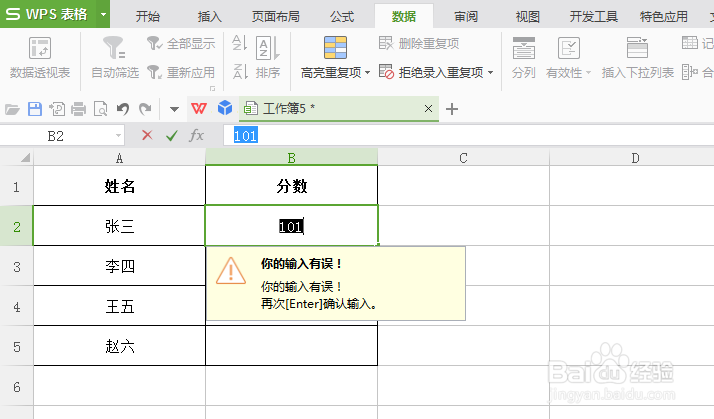Select column C header
714x419 pixels.
(464, 158)
